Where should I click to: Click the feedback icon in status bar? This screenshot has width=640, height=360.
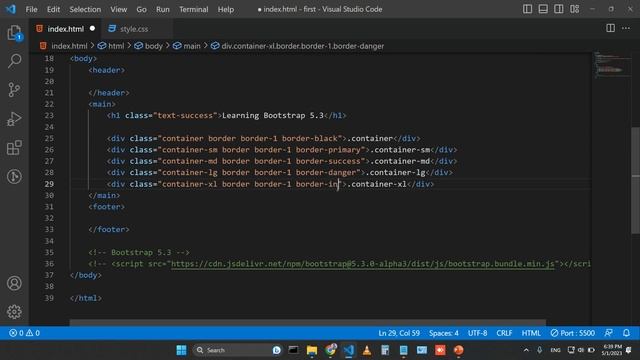pyautogui.click(x=608, y=333)
